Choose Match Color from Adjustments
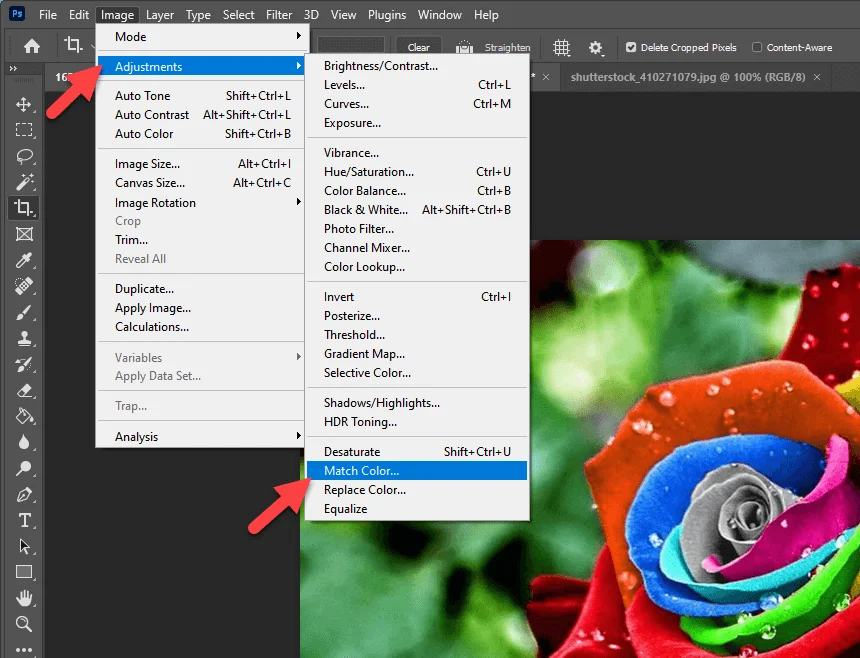This screenshot has height=658, width=860. tap(417, 470)
